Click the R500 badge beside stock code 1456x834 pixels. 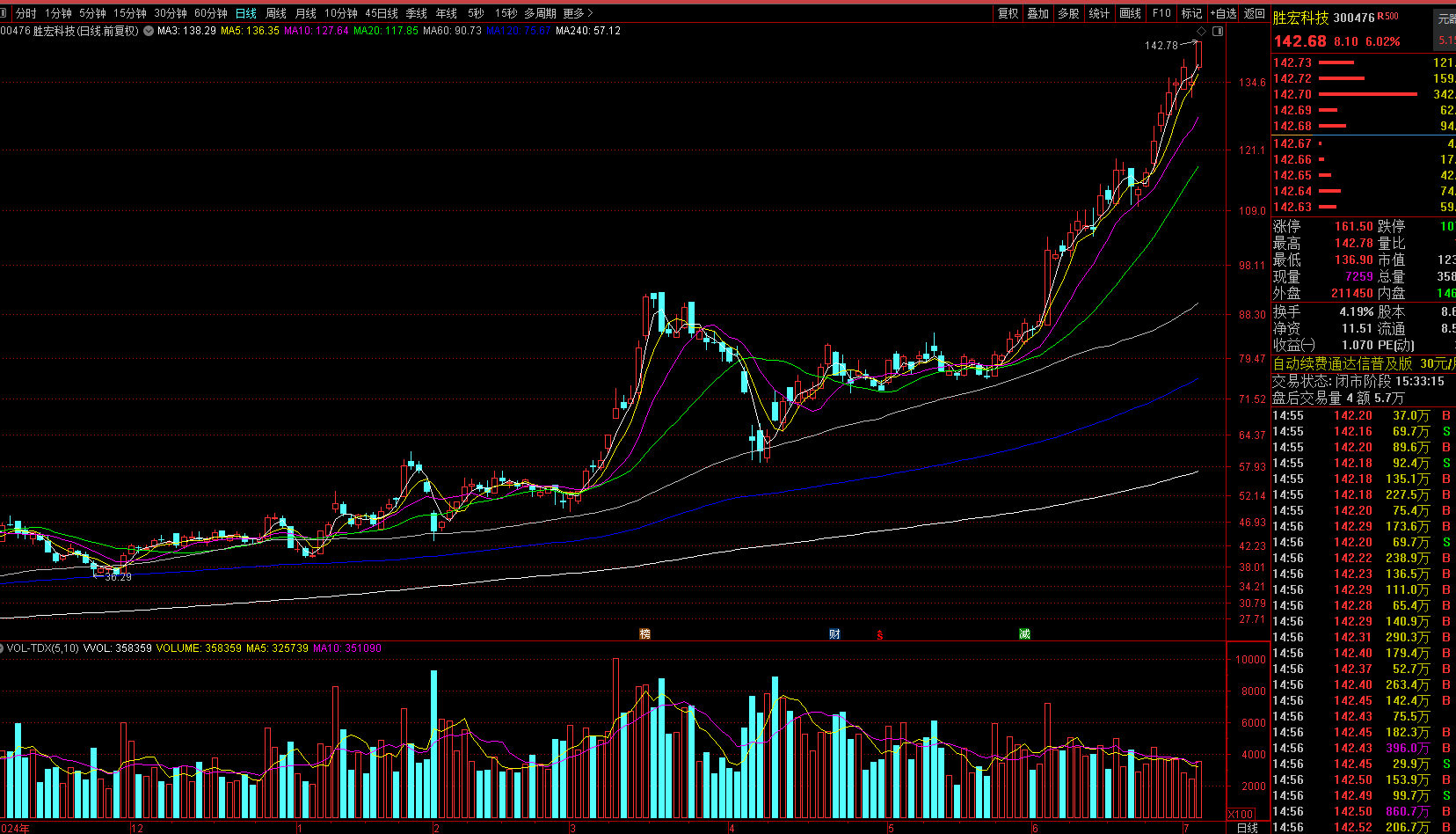(x=1387, y=17)
